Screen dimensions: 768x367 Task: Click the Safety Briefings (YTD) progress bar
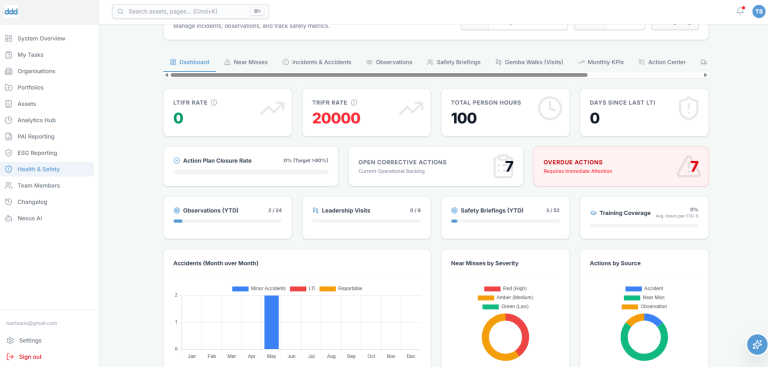click(x=505, y=221)
